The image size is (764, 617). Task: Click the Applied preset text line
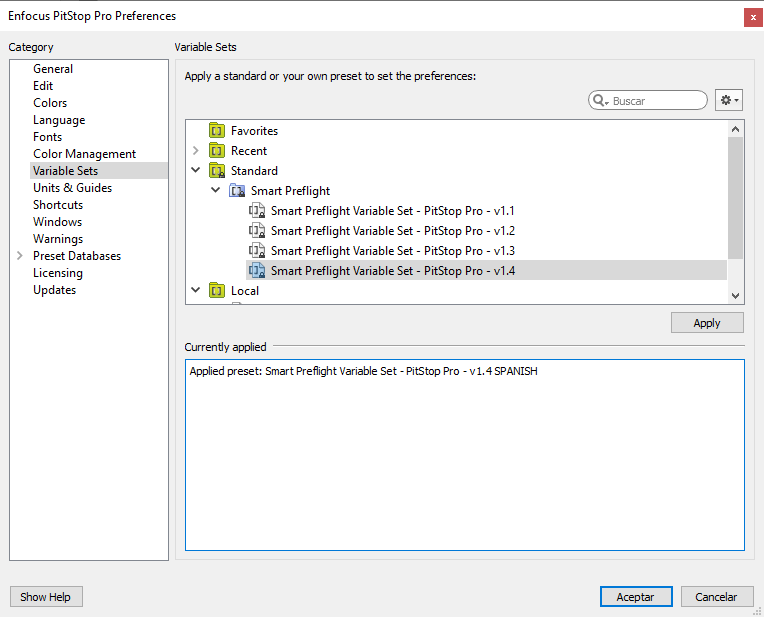tap(363, 371)
